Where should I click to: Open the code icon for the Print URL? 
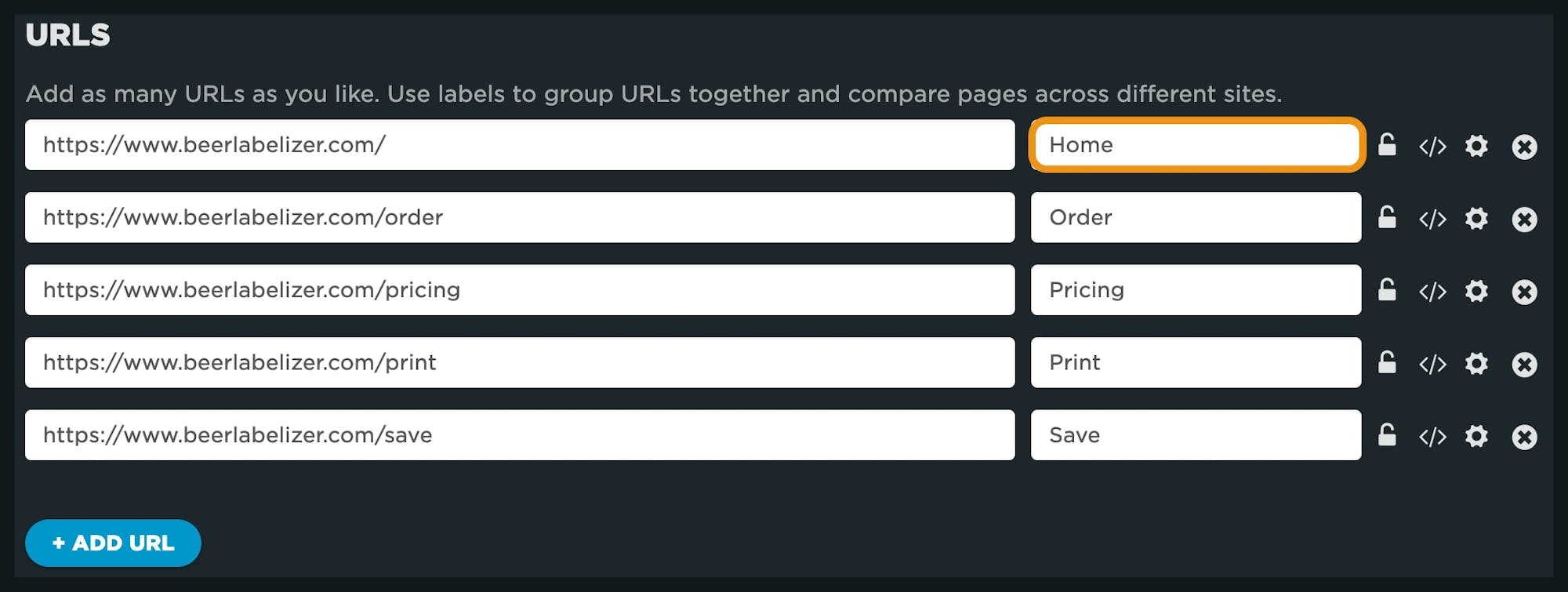(x=1432, y=363)
